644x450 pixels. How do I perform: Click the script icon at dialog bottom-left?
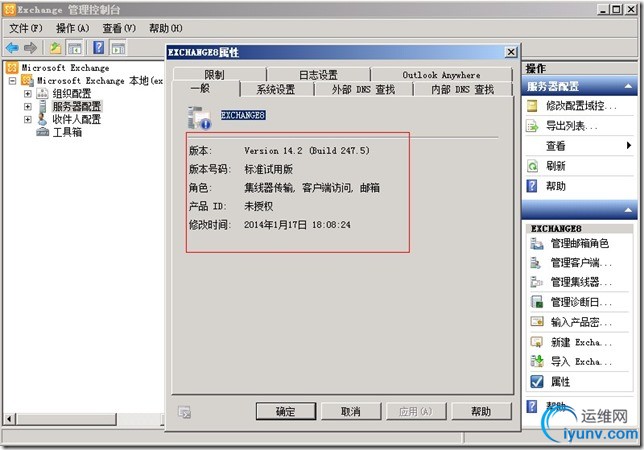184,412
